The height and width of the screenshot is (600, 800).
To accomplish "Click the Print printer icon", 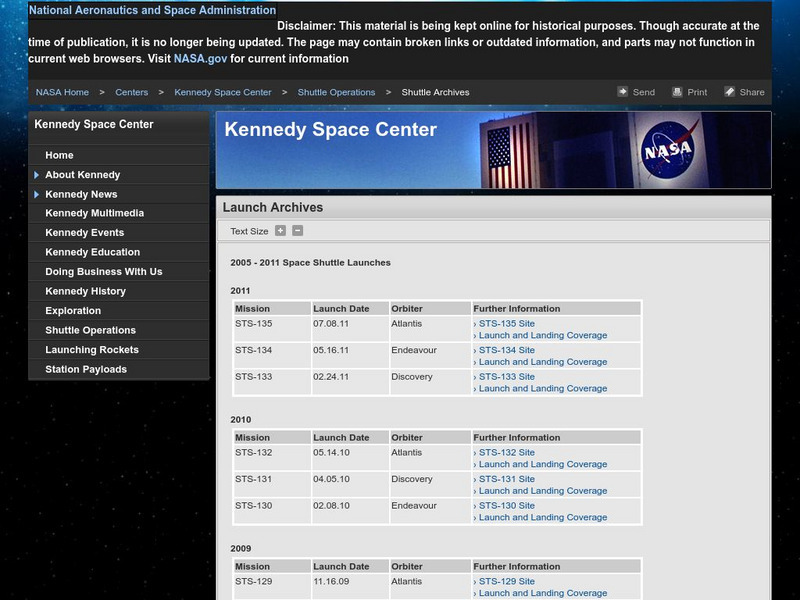I will [x=677, y=92].
